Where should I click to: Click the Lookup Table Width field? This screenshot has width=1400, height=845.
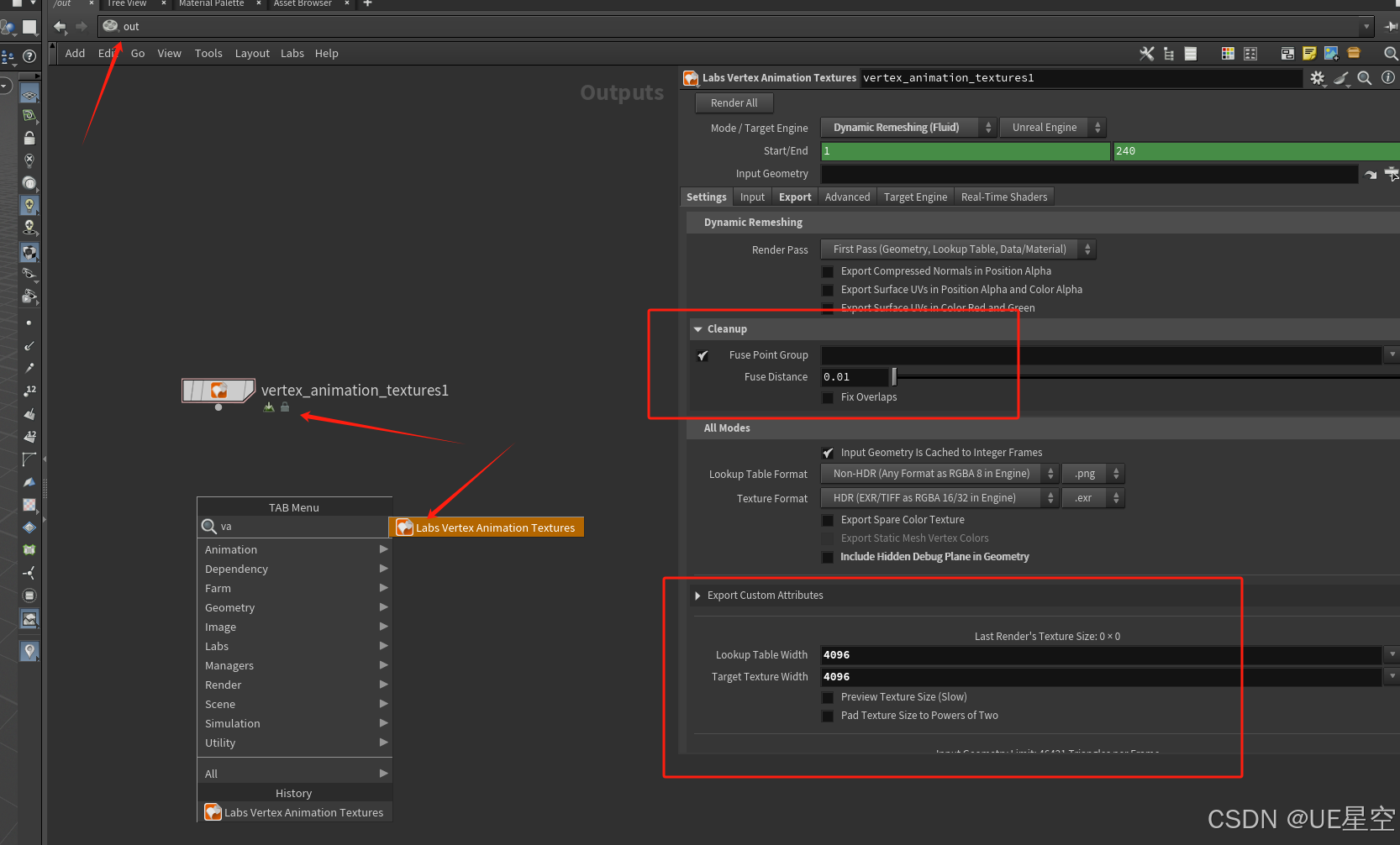click(x=1101, y=655)
